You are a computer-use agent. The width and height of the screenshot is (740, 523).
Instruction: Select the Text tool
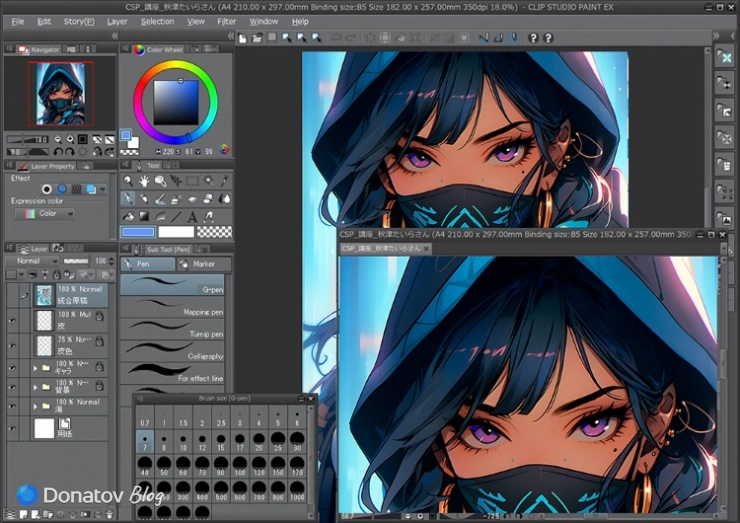192,217
